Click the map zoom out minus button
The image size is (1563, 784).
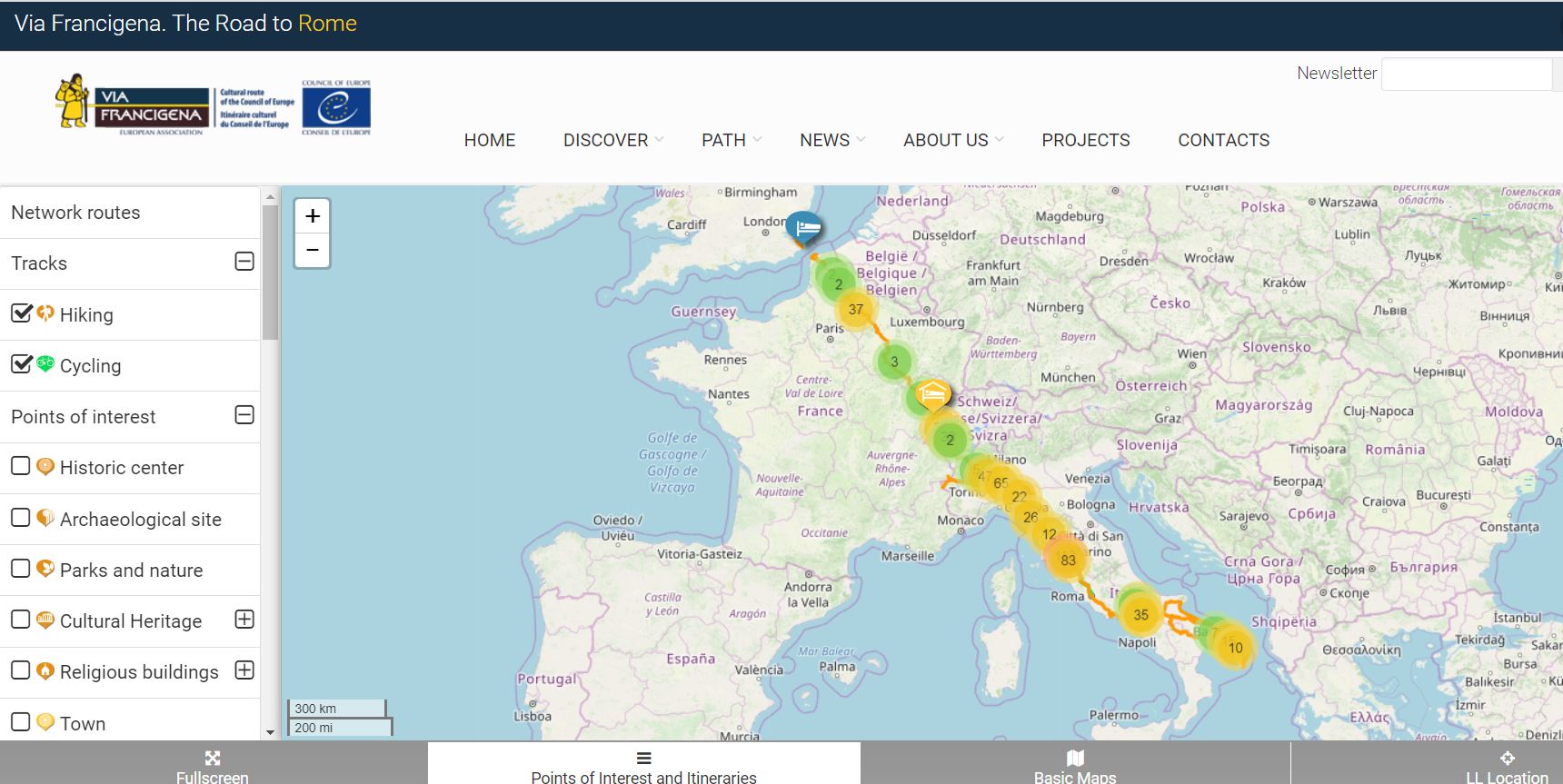(x=313, y=250)
